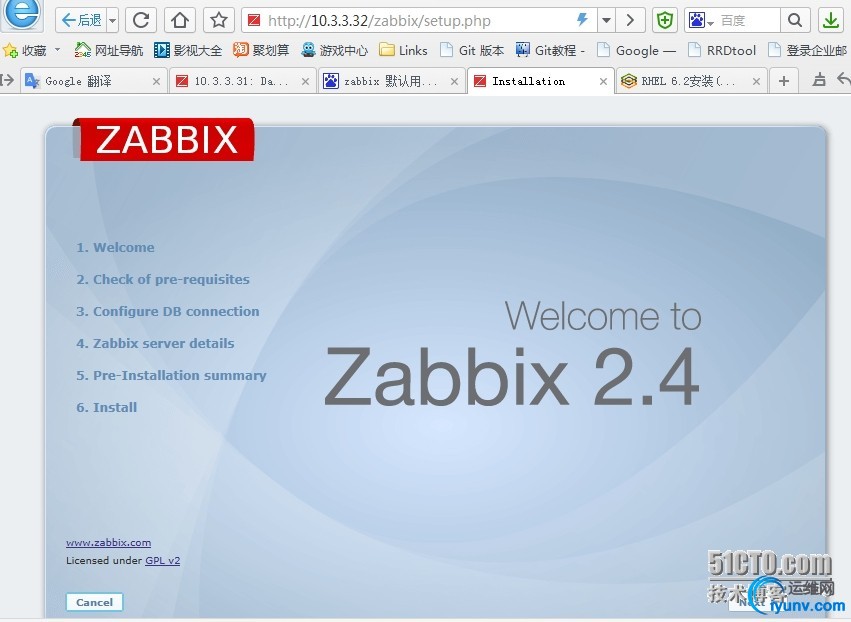
Task: Expand the address bar dropdown arrow
Action: [x=606, y=21]
